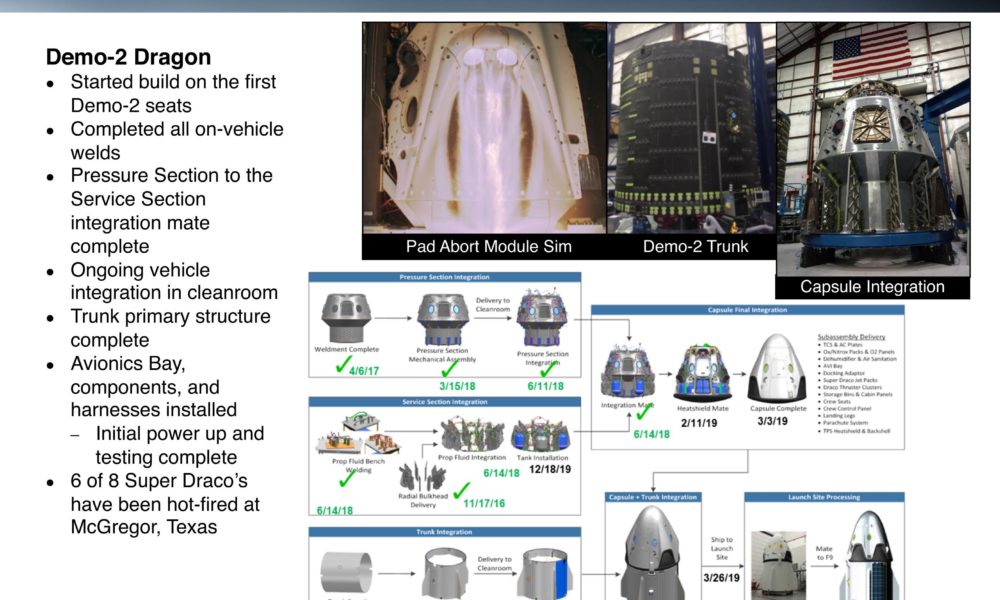Select the Radial Bulkhead Delivery parts image

[422, 477]
